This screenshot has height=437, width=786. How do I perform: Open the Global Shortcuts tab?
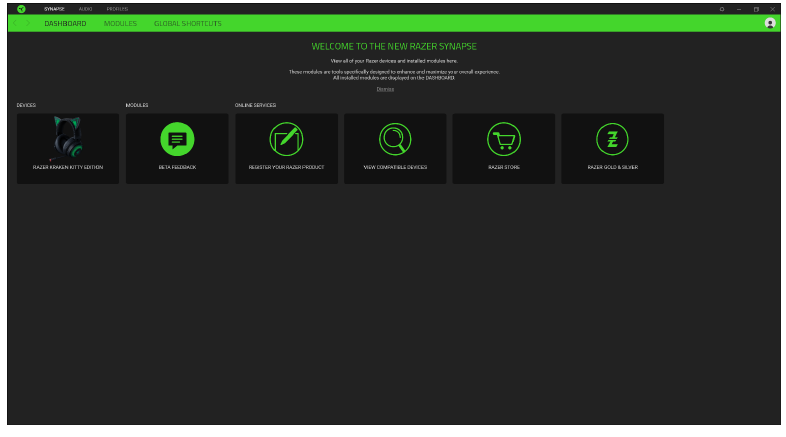coord(187,24)
